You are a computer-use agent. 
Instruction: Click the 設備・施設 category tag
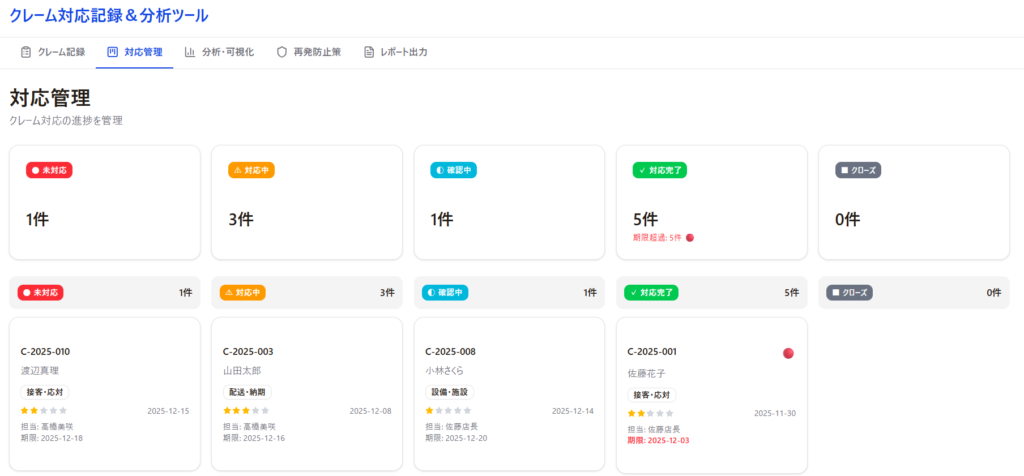pyautogui.click(x=450, y=392)
